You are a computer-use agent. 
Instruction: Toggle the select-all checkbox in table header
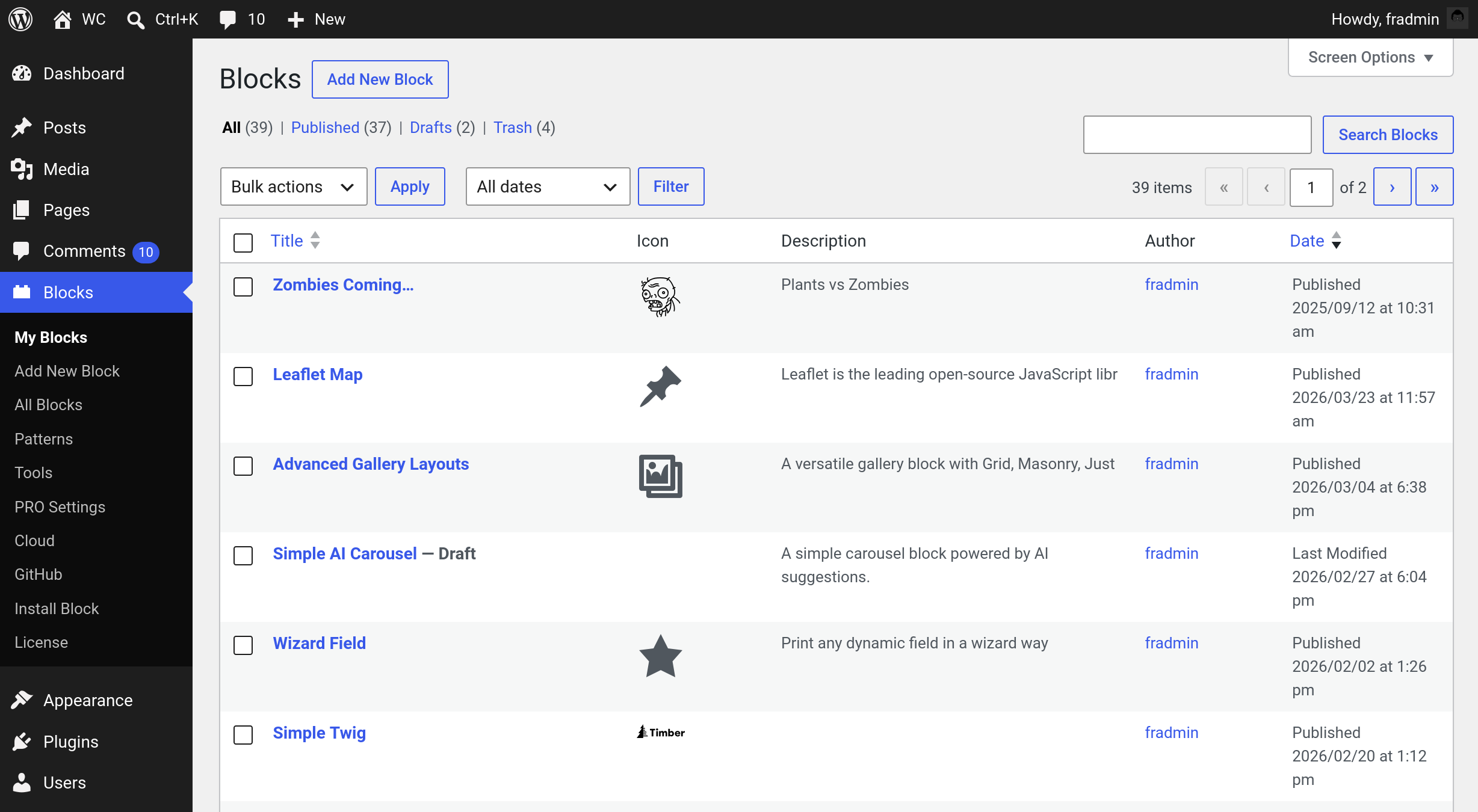[243, 243]
